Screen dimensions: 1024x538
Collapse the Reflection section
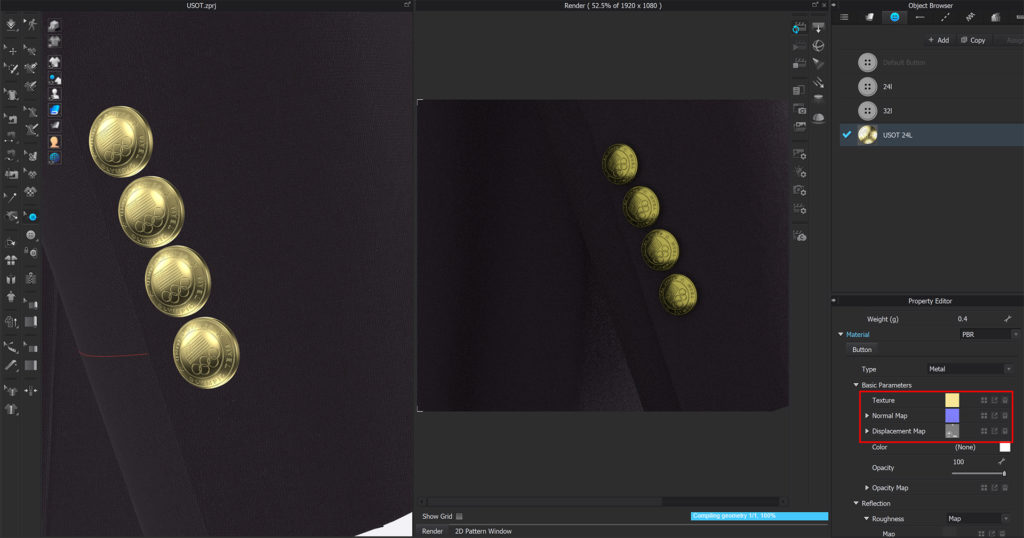[x=856, y=503]
